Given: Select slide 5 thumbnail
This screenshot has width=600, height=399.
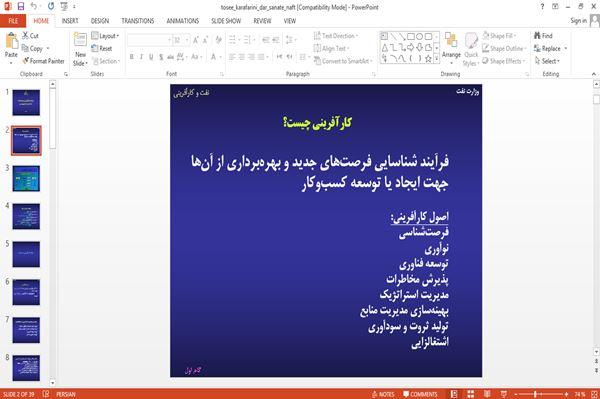Looking at the screenshot, I should pyautogui.click(x=26, y=254).
